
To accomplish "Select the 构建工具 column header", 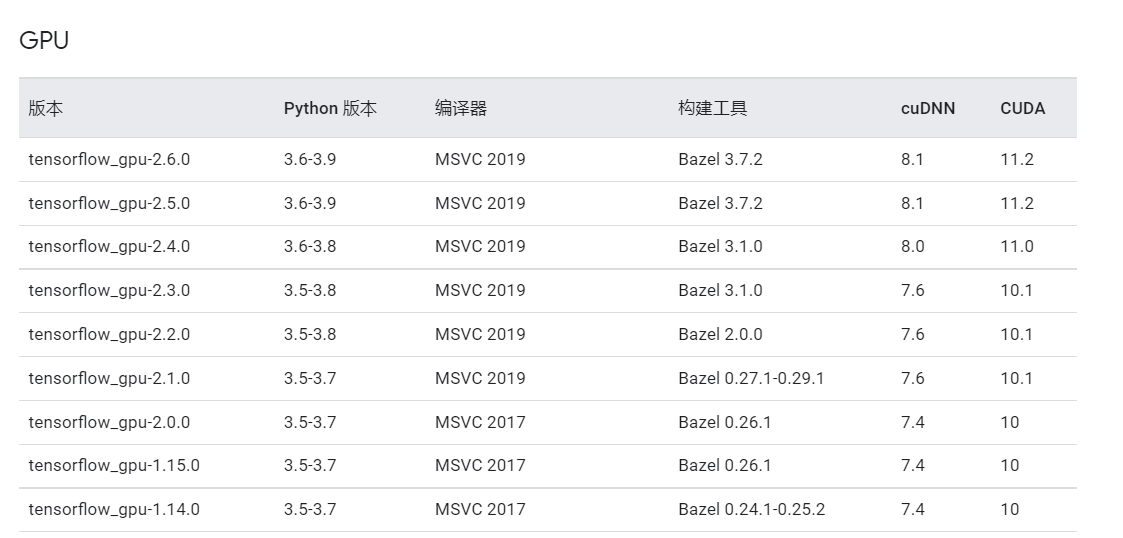I will [713, 108].
